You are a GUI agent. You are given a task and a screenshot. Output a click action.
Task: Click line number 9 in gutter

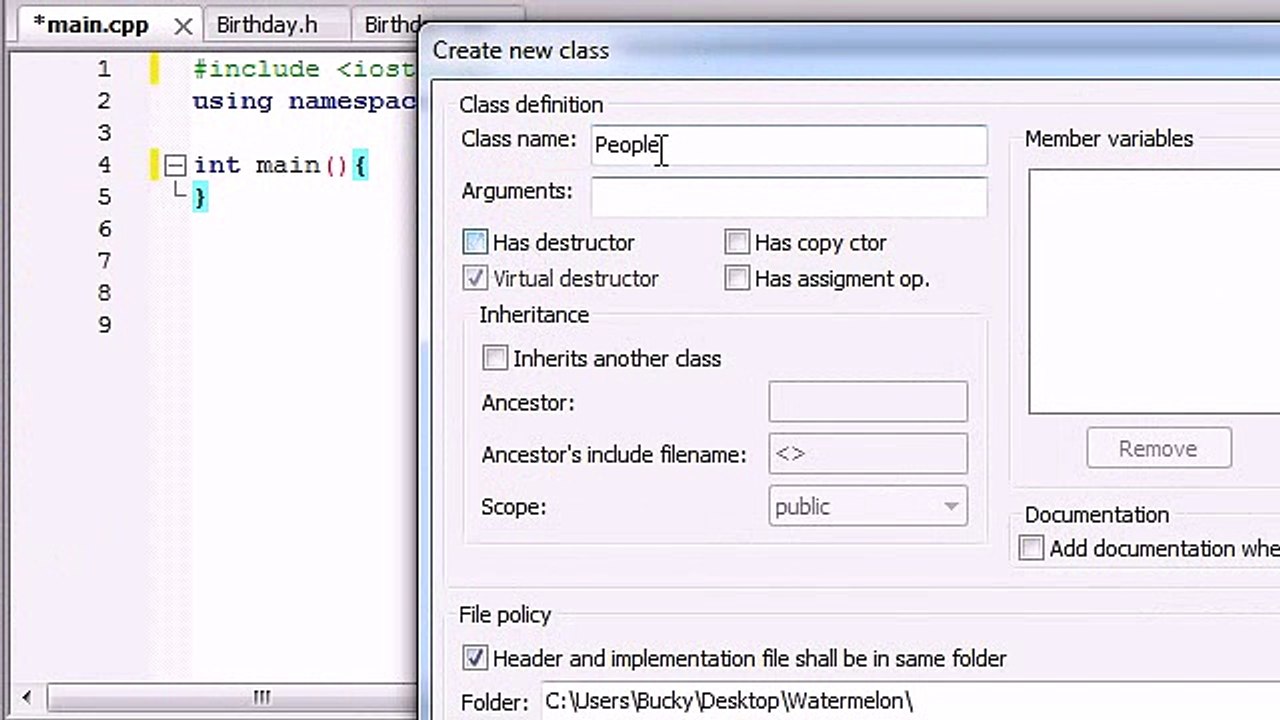click(x=105, y=325)
